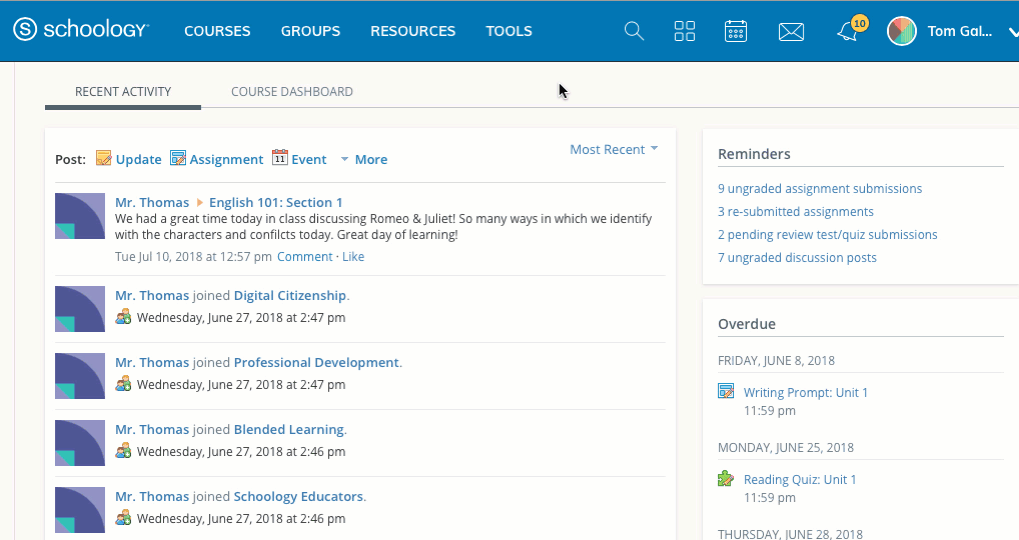
Task: Open the Most Recent filter dropdown
Action: [x=613, y=149]
